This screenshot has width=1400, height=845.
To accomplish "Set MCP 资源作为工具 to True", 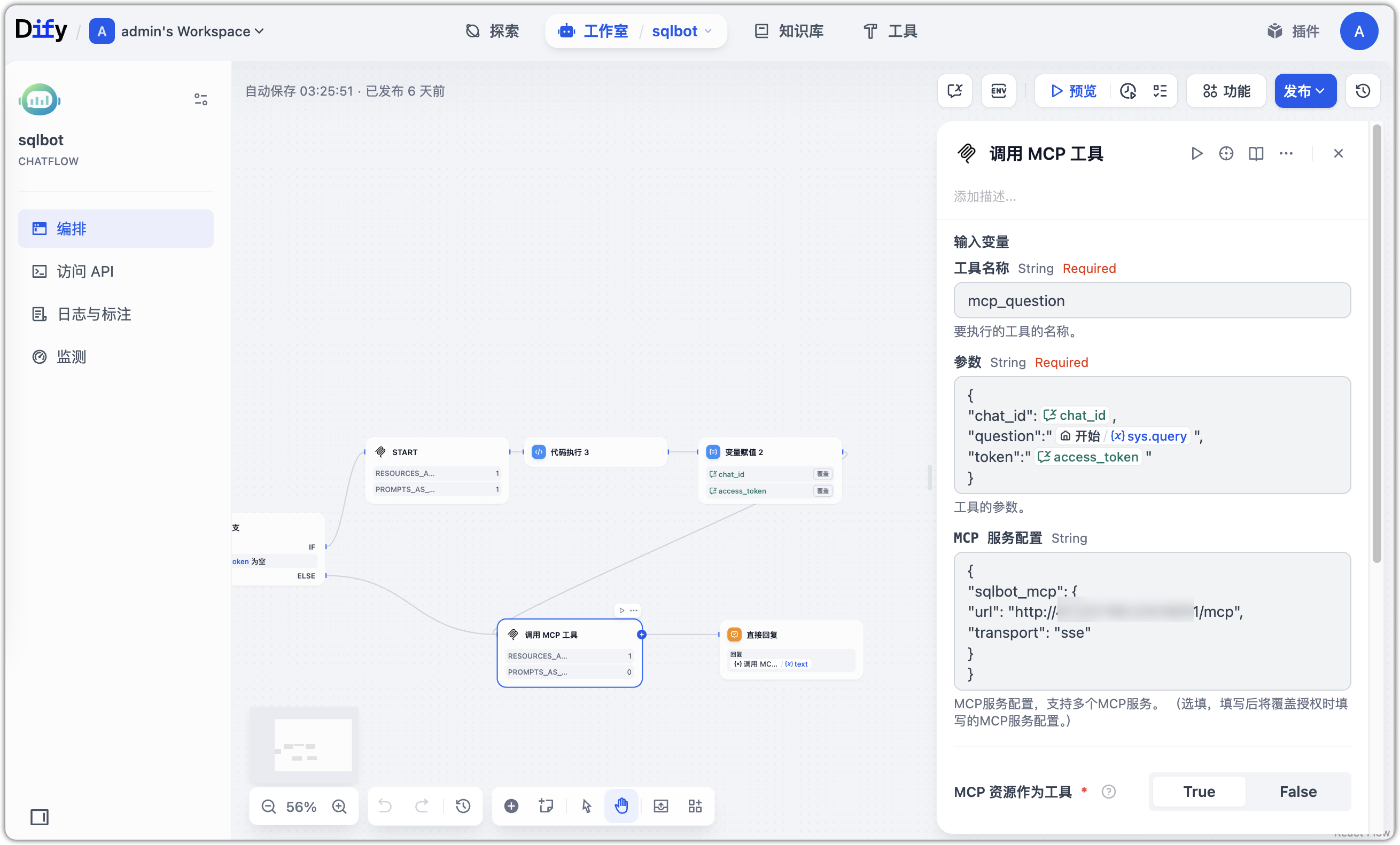I will [x=1197, y=792].
